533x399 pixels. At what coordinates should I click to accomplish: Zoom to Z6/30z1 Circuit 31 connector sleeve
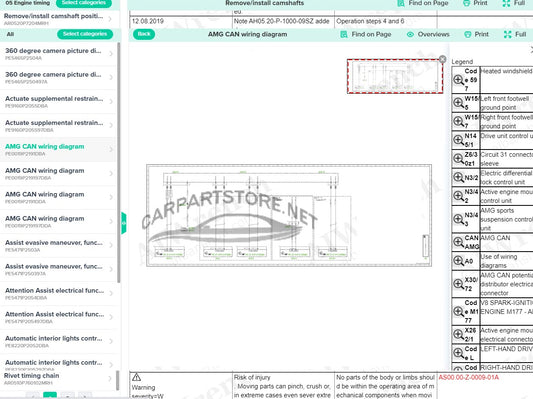(x=458, y=158)
